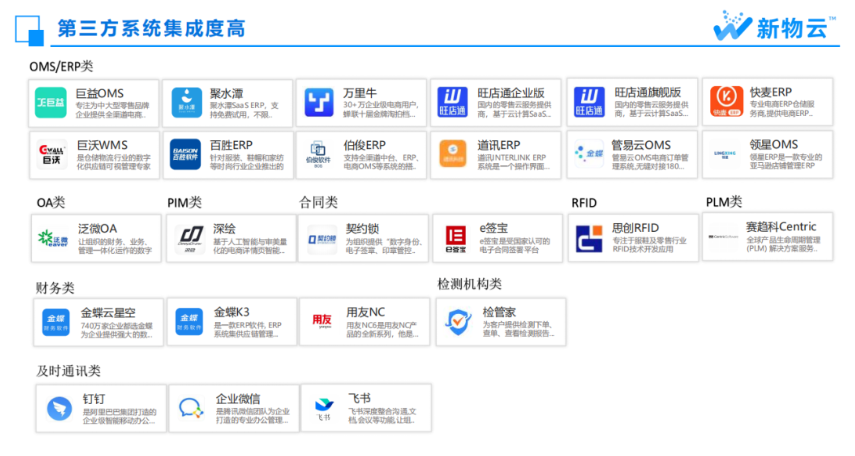The height and width of the screenshot is (456, 855).
Task: Click the 金蝶云星空 card title
Action: coord(108,313)
